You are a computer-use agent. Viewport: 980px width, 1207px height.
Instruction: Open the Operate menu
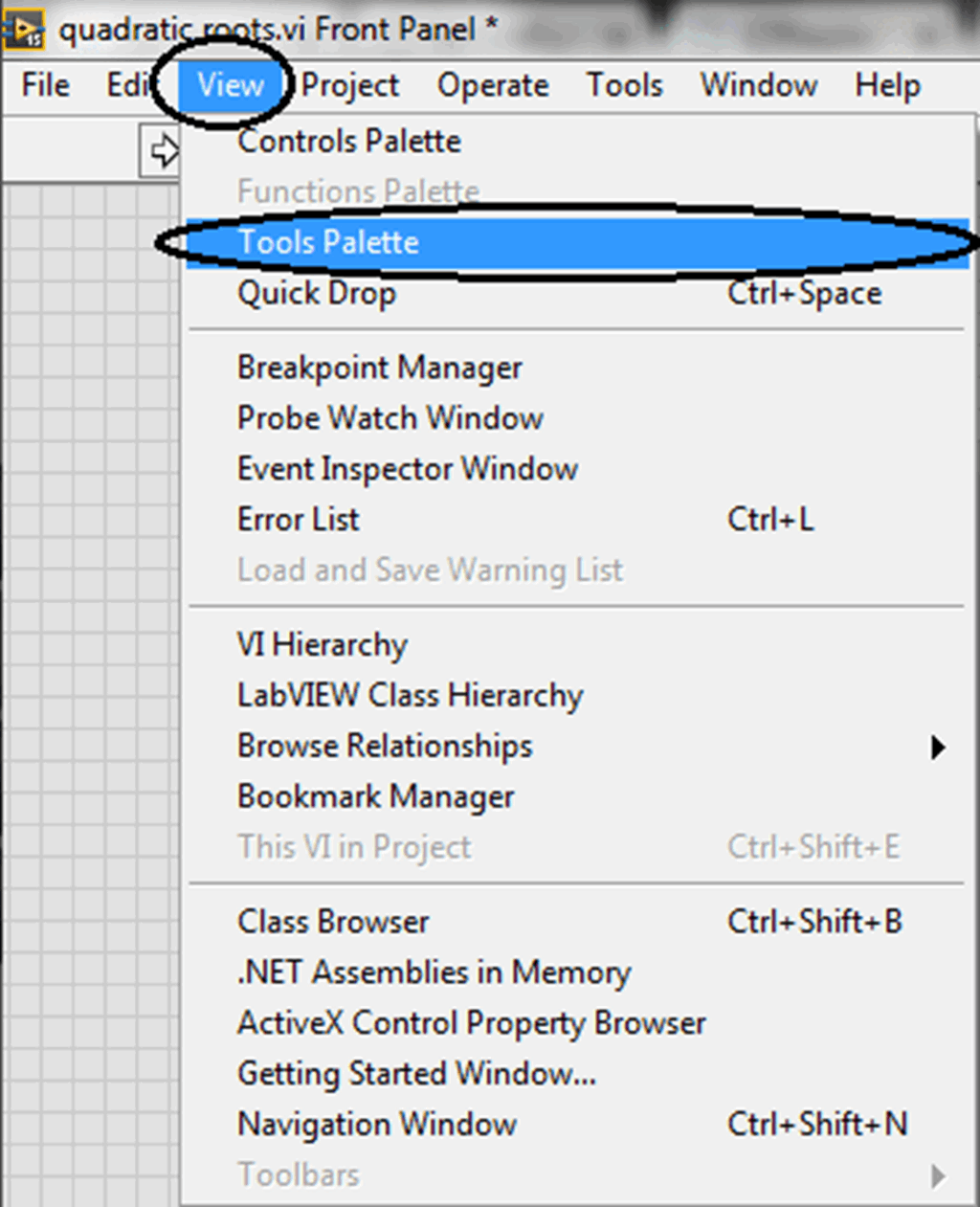pos(493,85)
